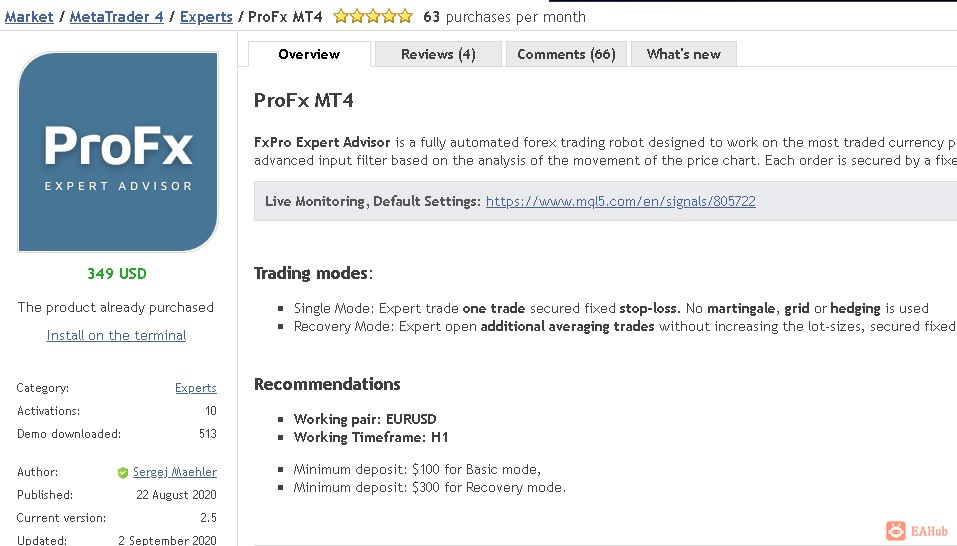Screen dimensions: 957x546
Task: Click the ProFx Expert Advisor product logo
Action: pyautogui.click(x=118, y=152)
